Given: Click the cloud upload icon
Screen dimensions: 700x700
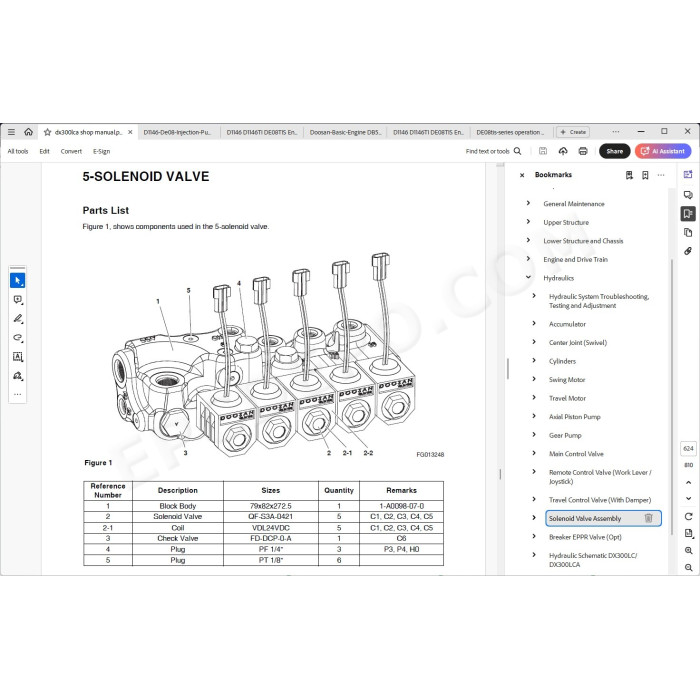Looking at the screenshot, I should 563,151.
